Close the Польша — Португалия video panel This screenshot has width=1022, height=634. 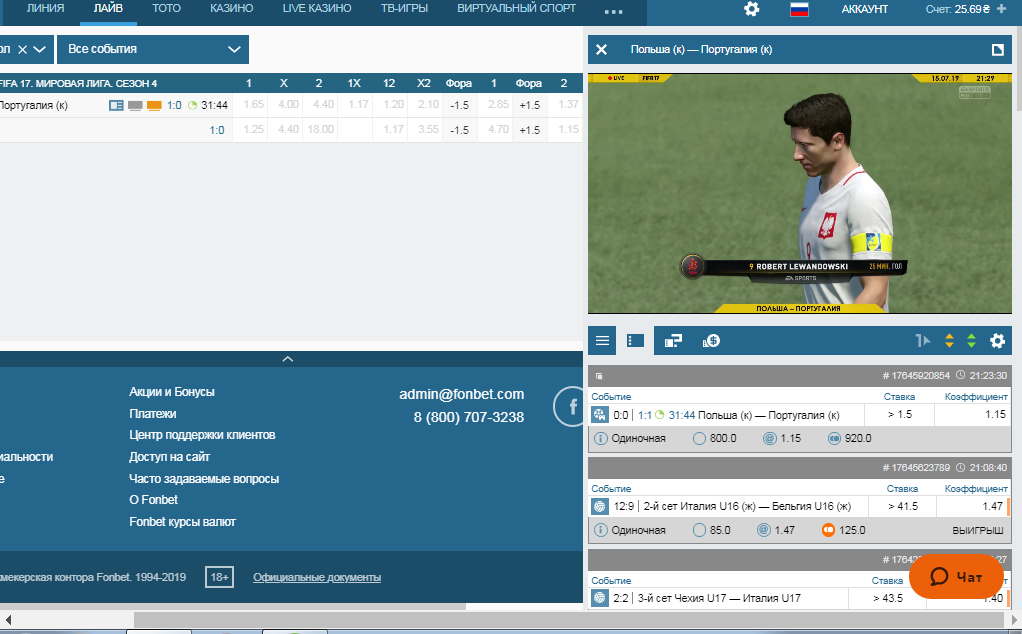tap(602, 50)
